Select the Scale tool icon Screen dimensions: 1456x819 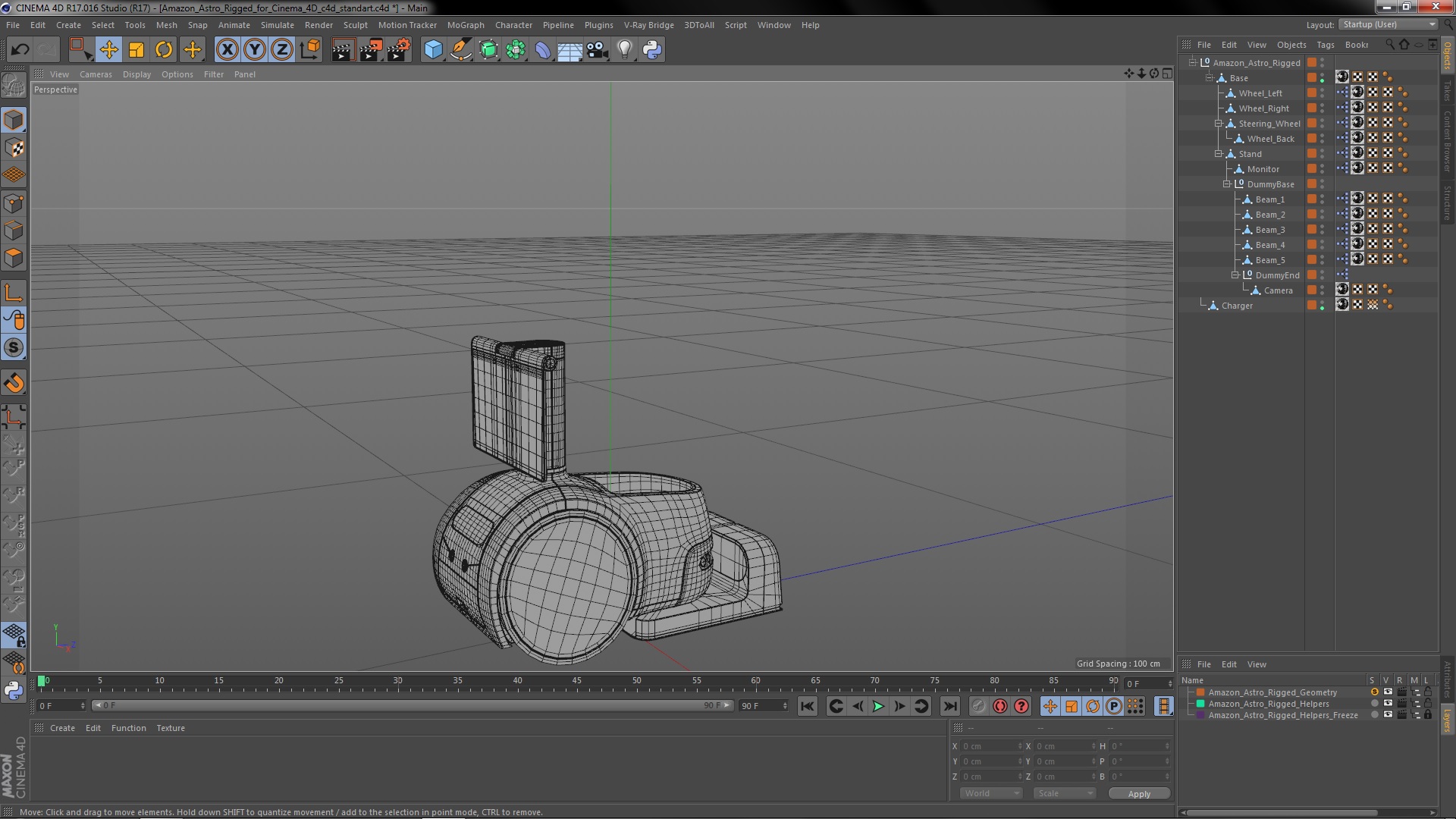point(136,50)
